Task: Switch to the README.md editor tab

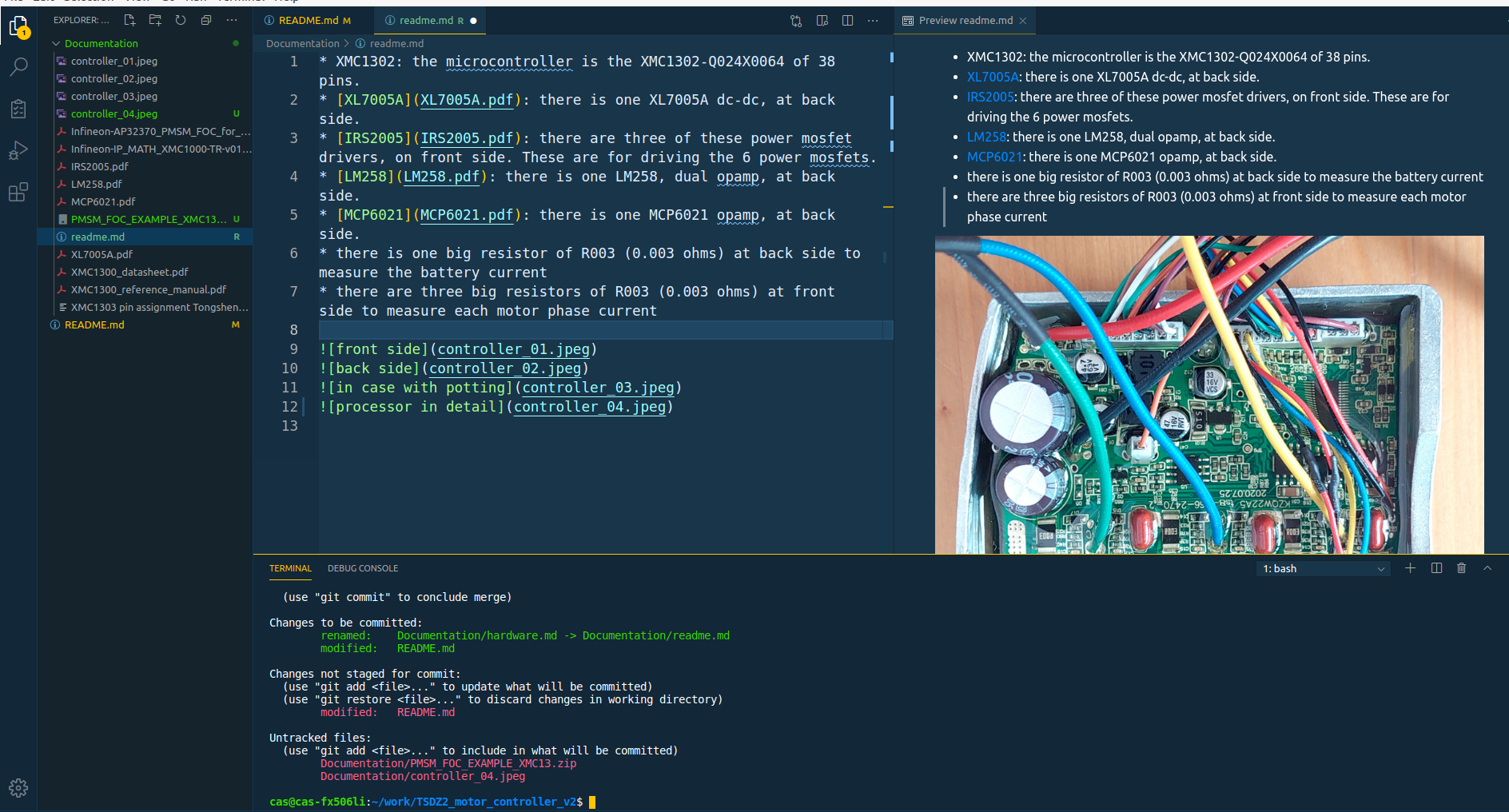Action: click(x=307, y=21)
